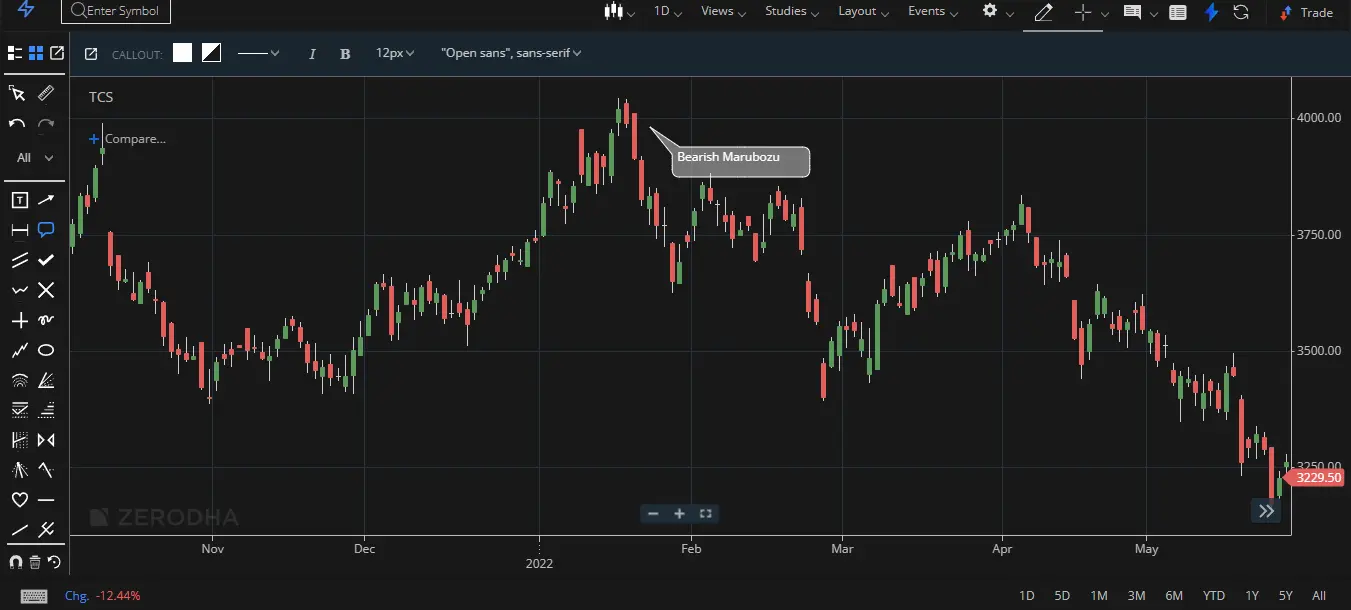This screenshot has height=610, width=1351.
Task: Pick the ellipse drawing tool
Action: tap(46, 350)
